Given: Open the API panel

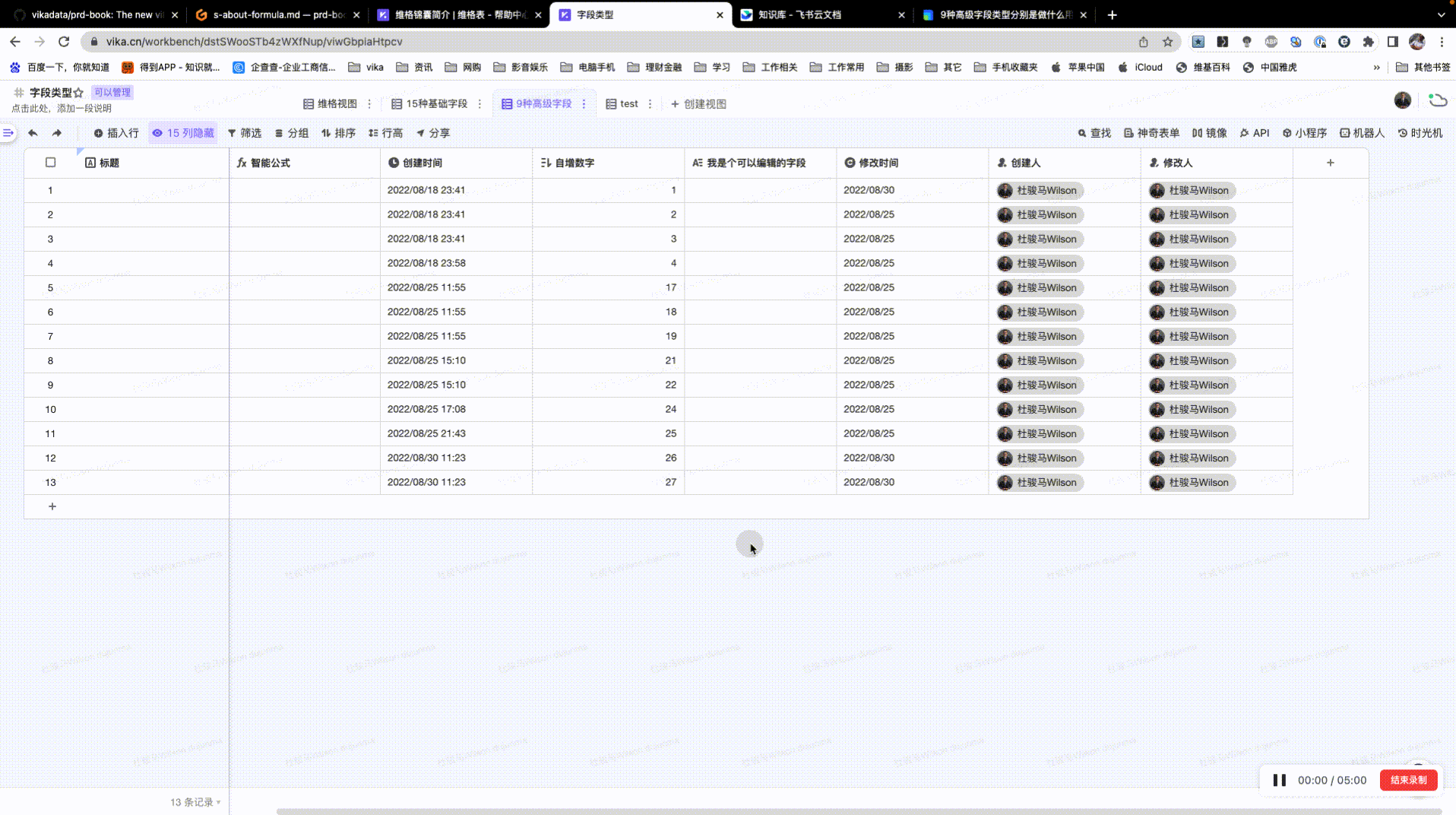Looking at the screenshot, I should [x=1255, y=133].
